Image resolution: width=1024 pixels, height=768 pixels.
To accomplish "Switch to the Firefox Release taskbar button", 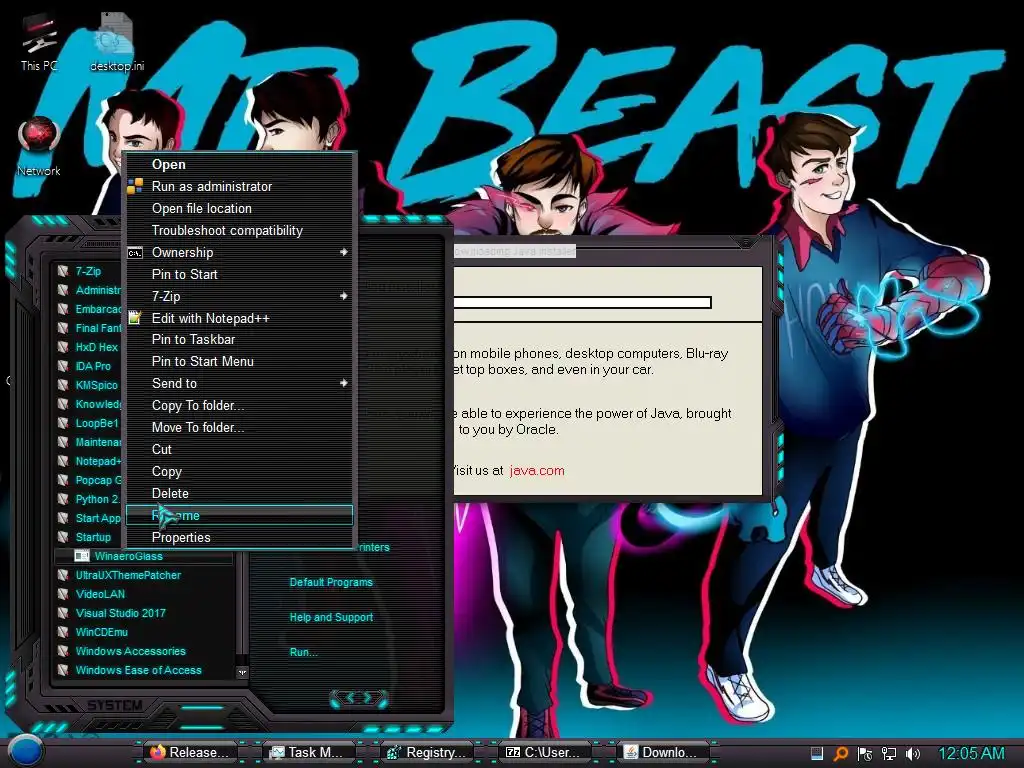I will pos(189,752).
